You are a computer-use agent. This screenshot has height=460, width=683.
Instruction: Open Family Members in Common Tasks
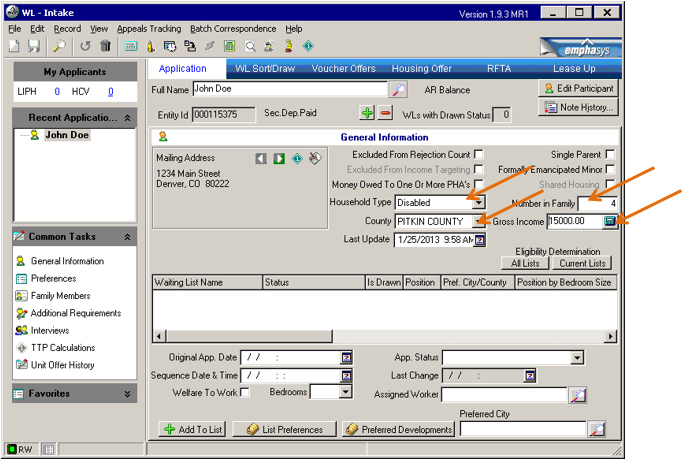(x=61, y=296)
